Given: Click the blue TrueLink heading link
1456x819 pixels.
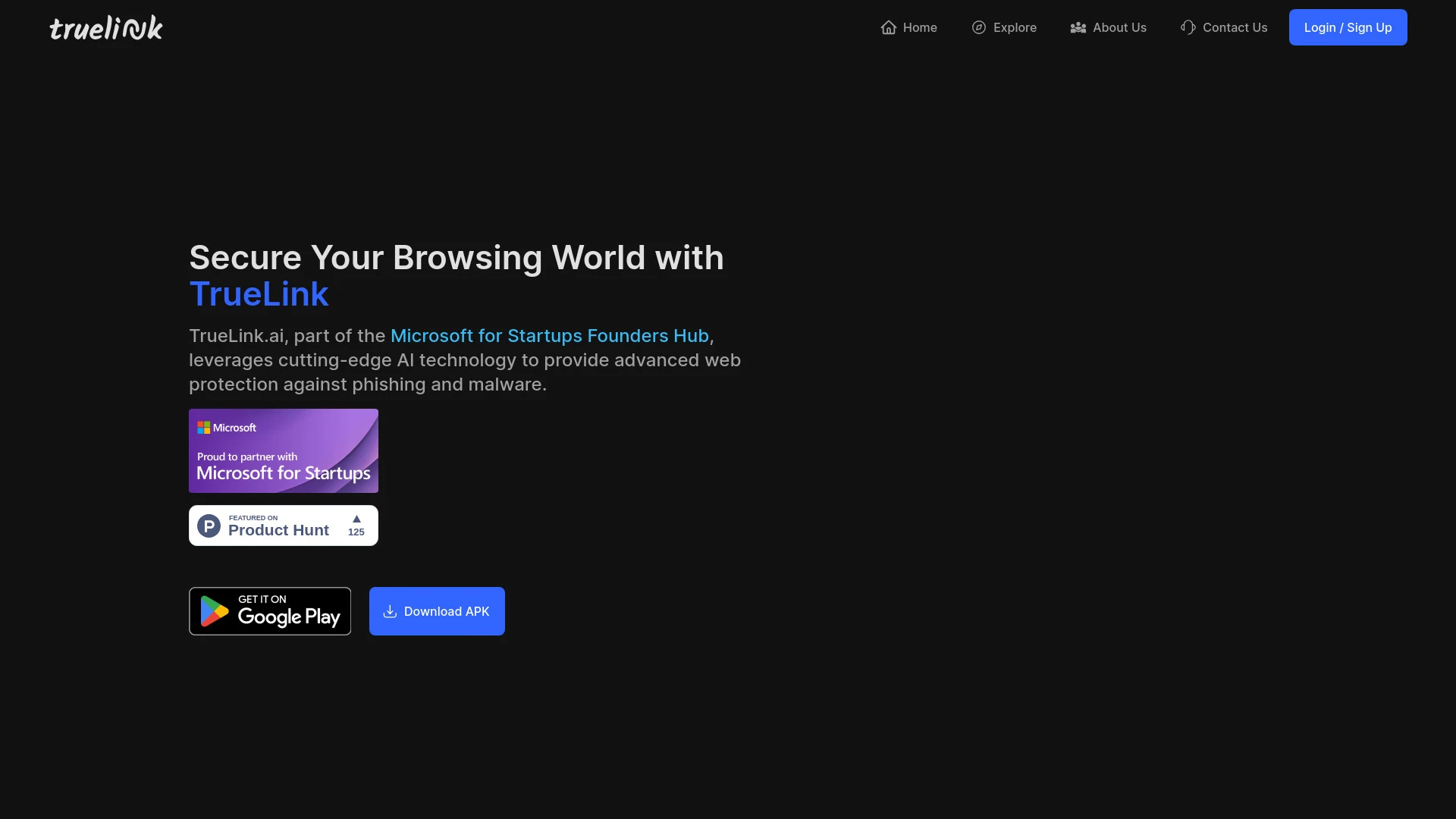Looking at the screenshot, I should pos(259,294).
